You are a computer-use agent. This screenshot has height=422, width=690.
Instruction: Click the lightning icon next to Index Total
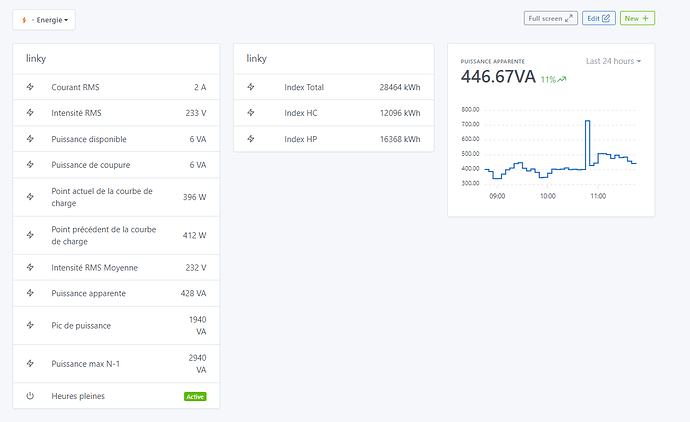(252, 87)
